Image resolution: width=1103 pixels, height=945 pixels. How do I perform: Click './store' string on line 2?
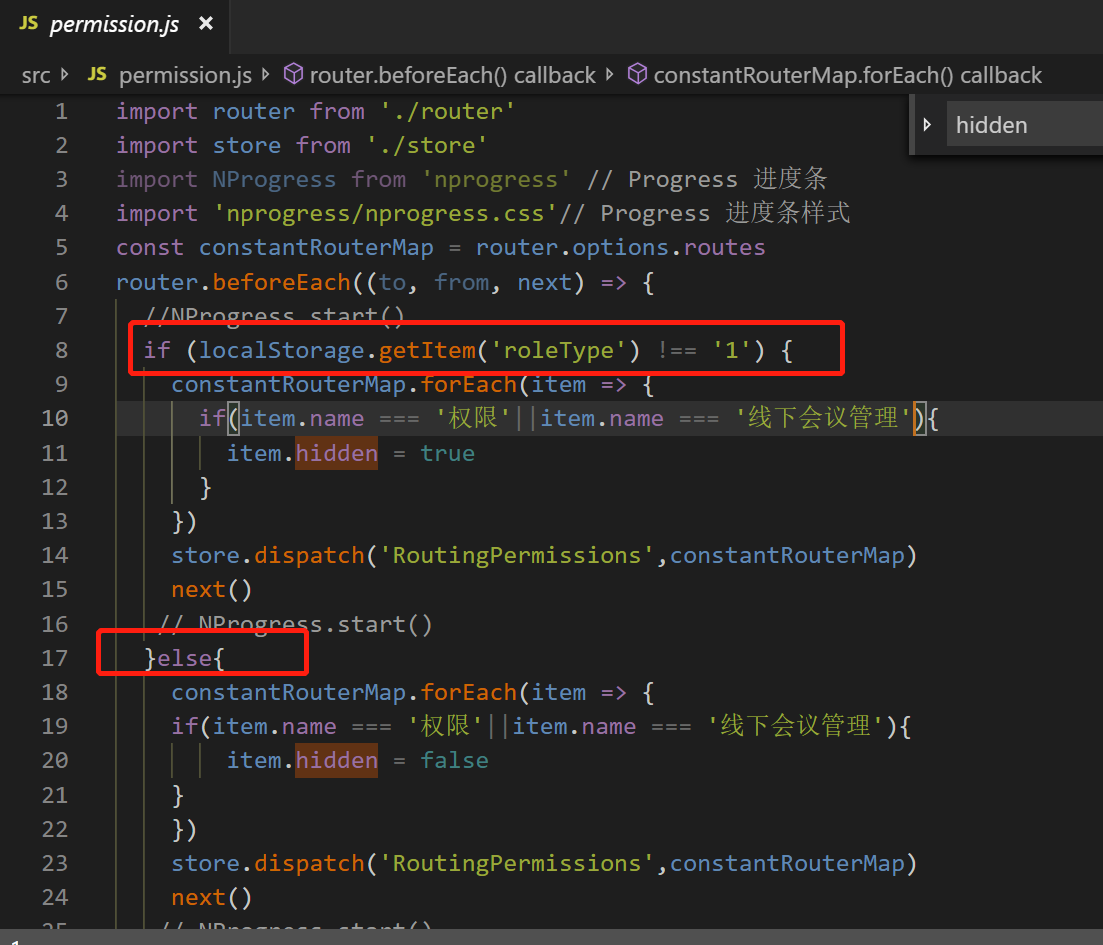427,145
